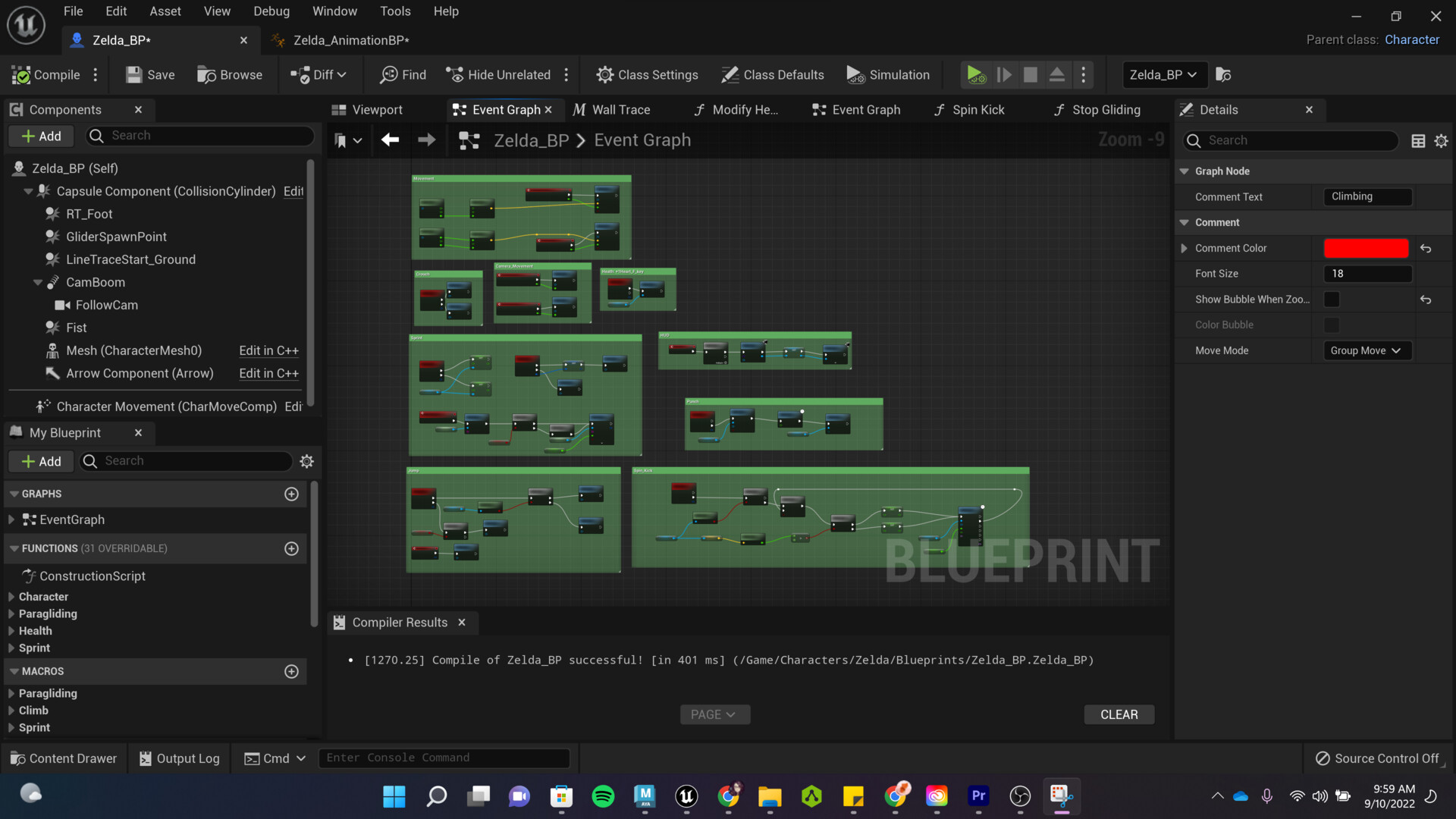Open blueprint Find search
1456x819 pixels.
point(402,74)
